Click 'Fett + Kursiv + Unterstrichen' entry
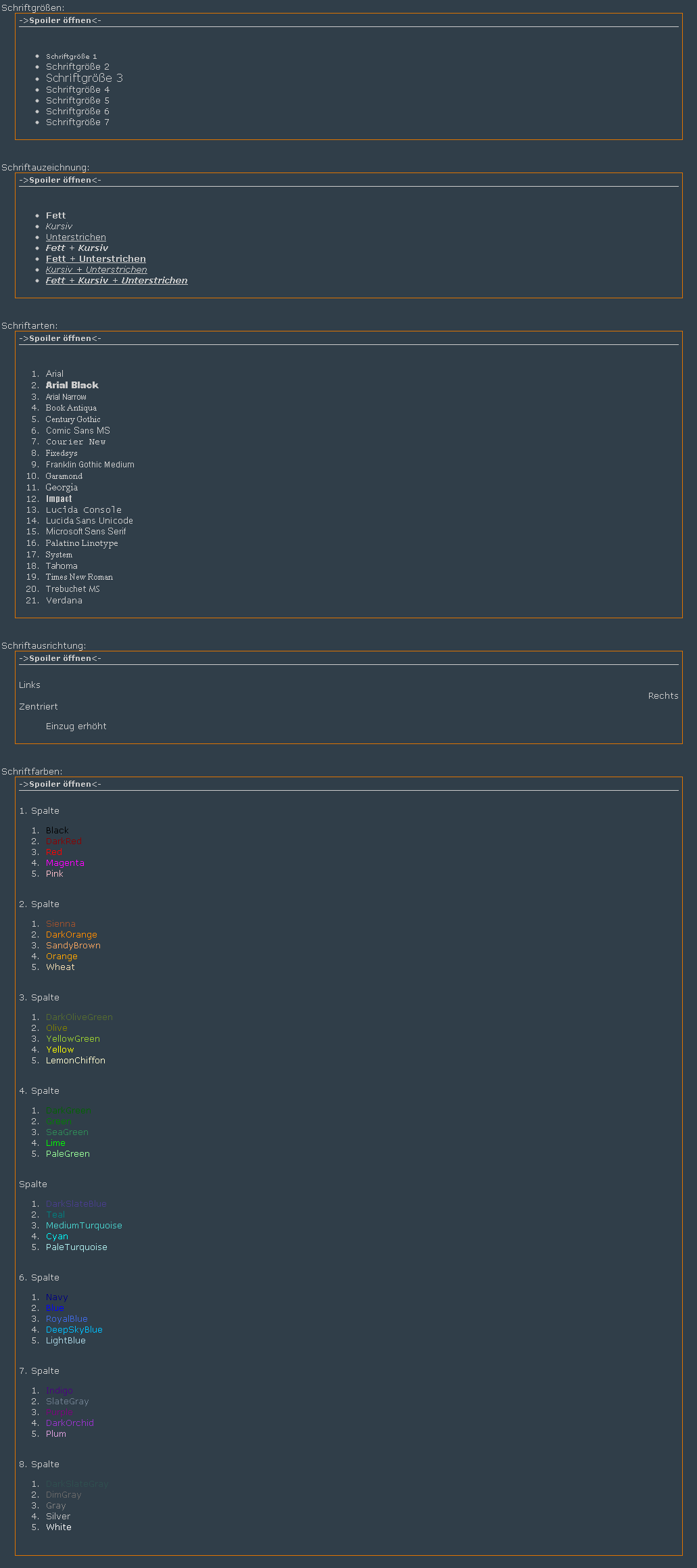The image size is (697, 1568). tap(117, 281)
